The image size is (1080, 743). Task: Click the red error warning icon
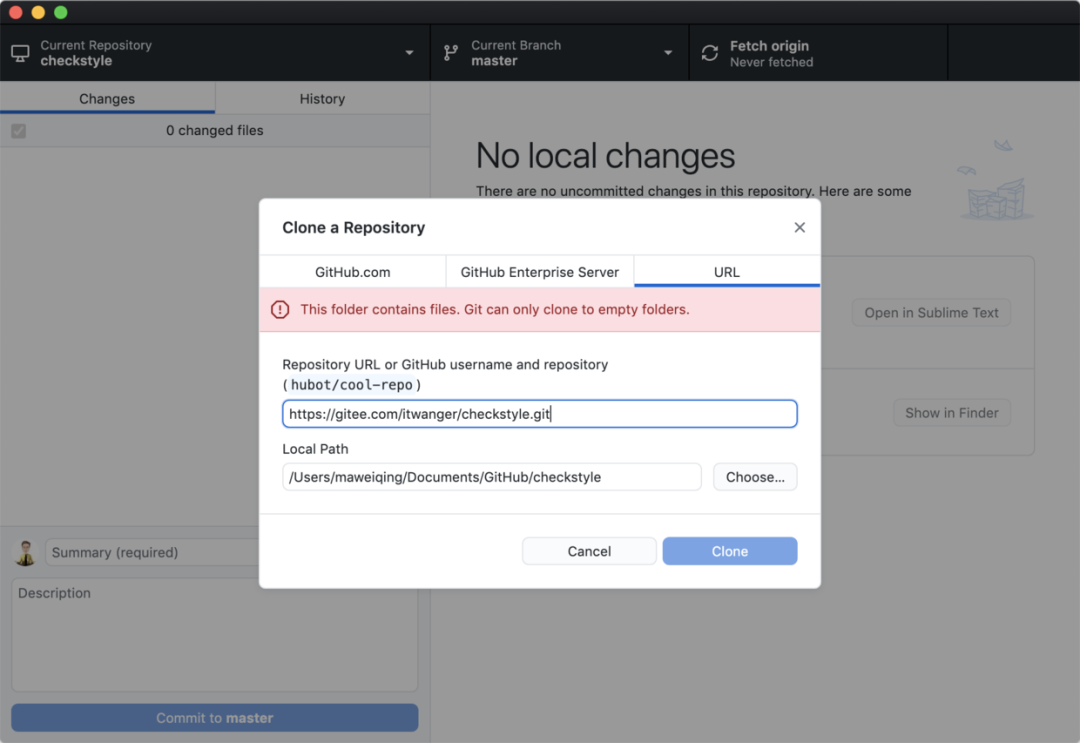(280, 310)
